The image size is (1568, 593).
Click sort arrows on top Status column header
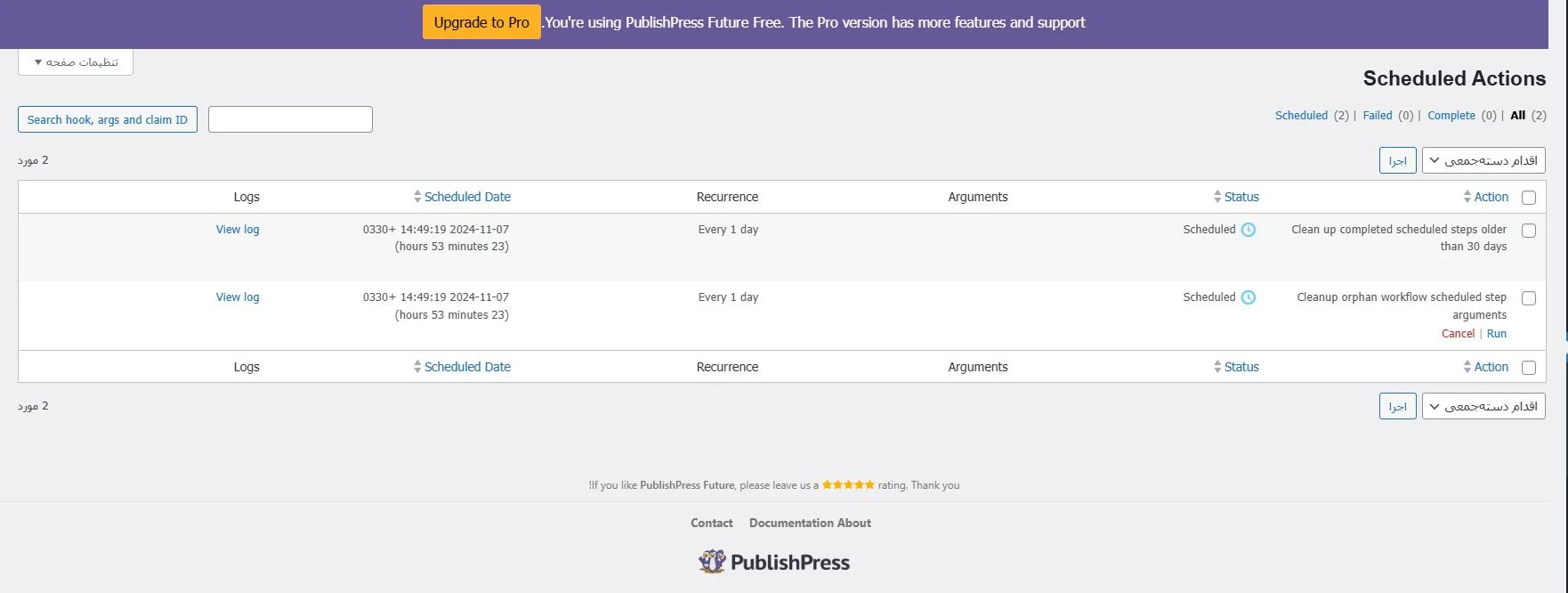(1217, 197)
